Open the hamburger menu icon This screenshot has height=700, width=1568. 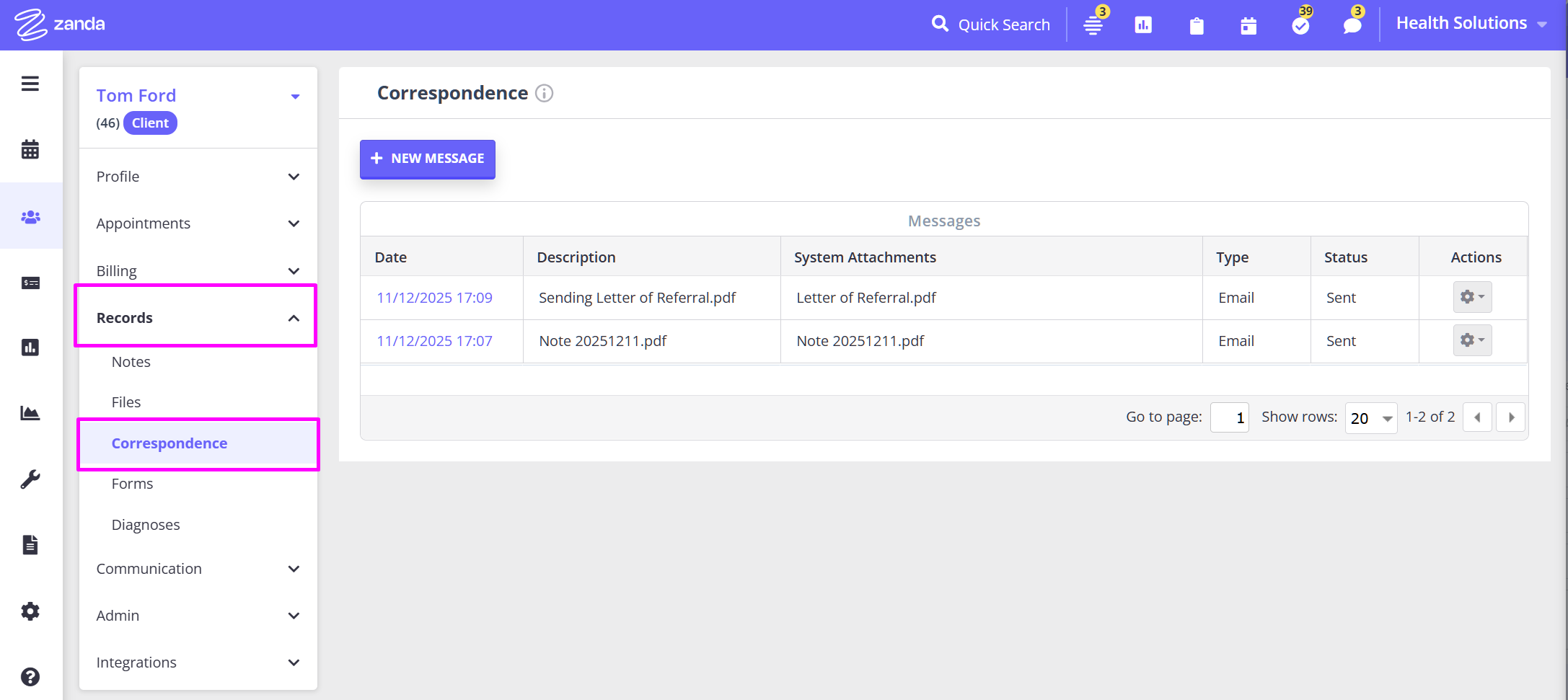[30, 84]
